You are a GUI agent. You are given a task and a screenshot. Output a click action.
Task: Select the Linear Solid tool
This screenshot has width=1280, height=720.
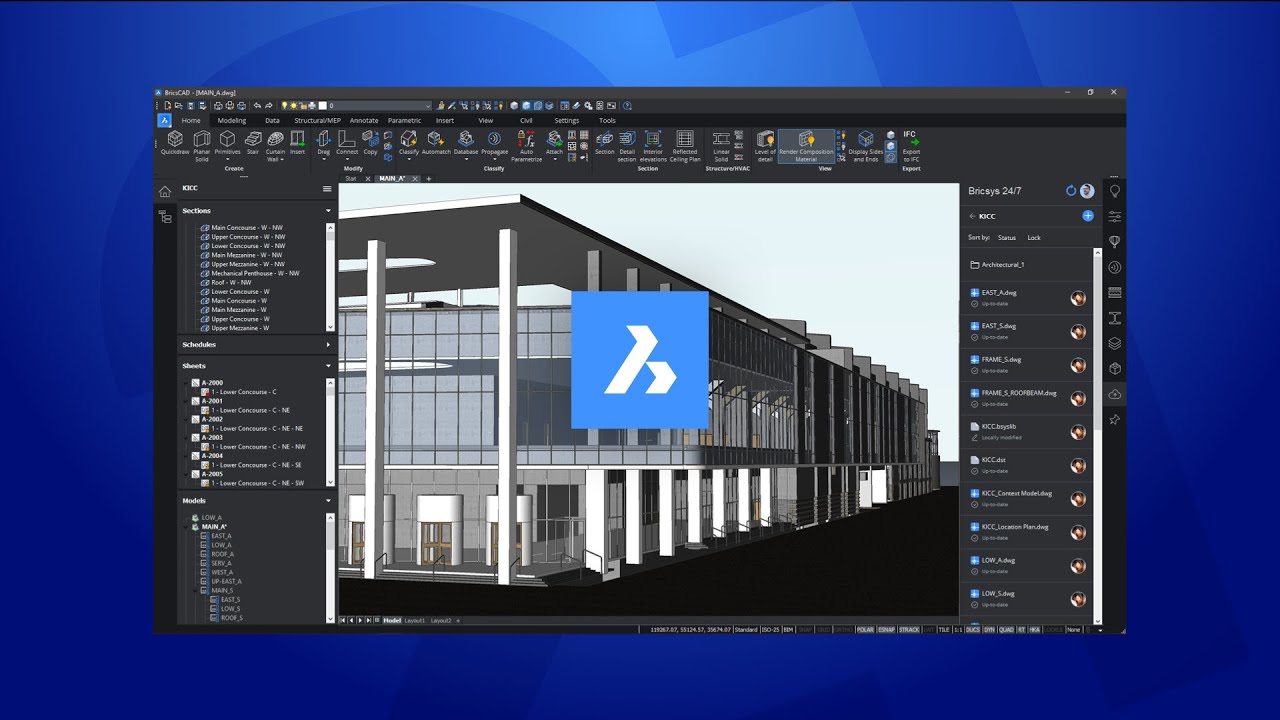click(x=721, y=145)
